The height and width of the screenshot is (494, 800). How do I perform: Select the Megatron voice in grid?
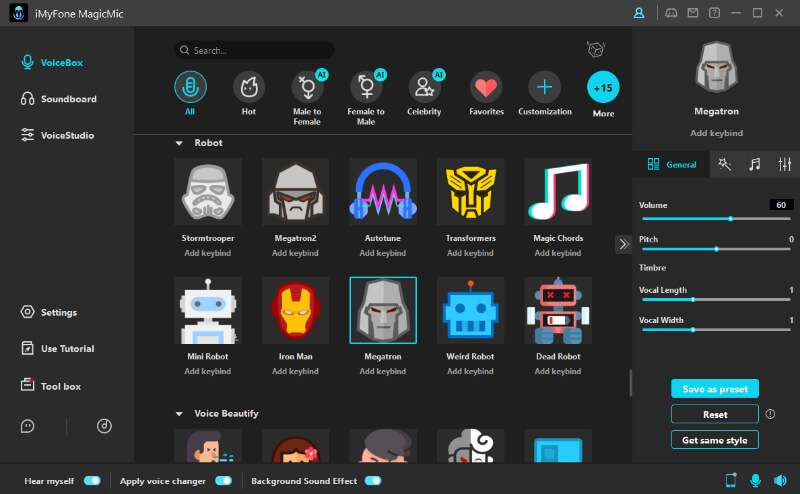click(x=383, y=310)
